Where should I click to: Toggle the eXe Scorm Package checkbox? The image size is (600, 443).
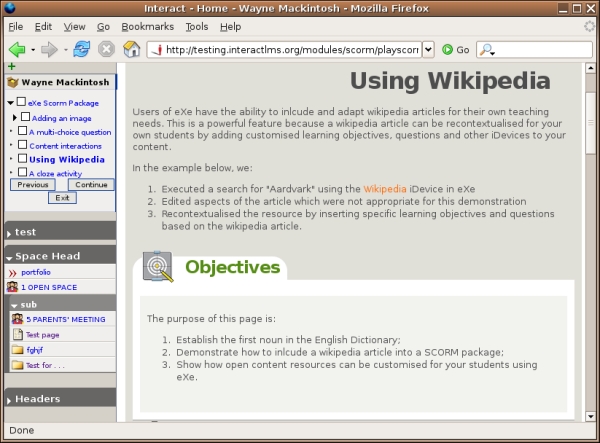(x=21, y=102)
